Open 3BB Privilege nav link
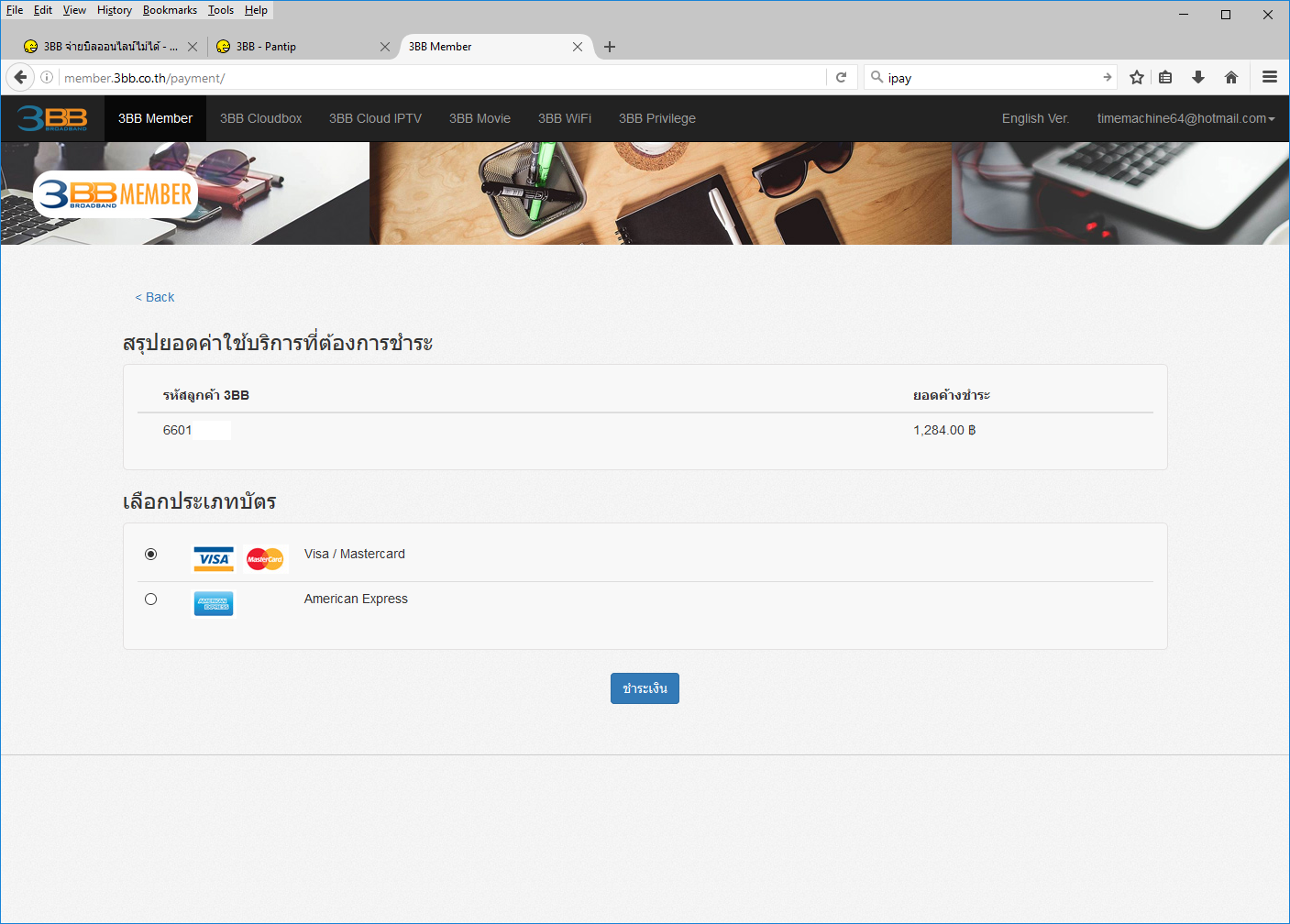The height and width of the screenshot is (924, 1290). (x=657, y=118)
